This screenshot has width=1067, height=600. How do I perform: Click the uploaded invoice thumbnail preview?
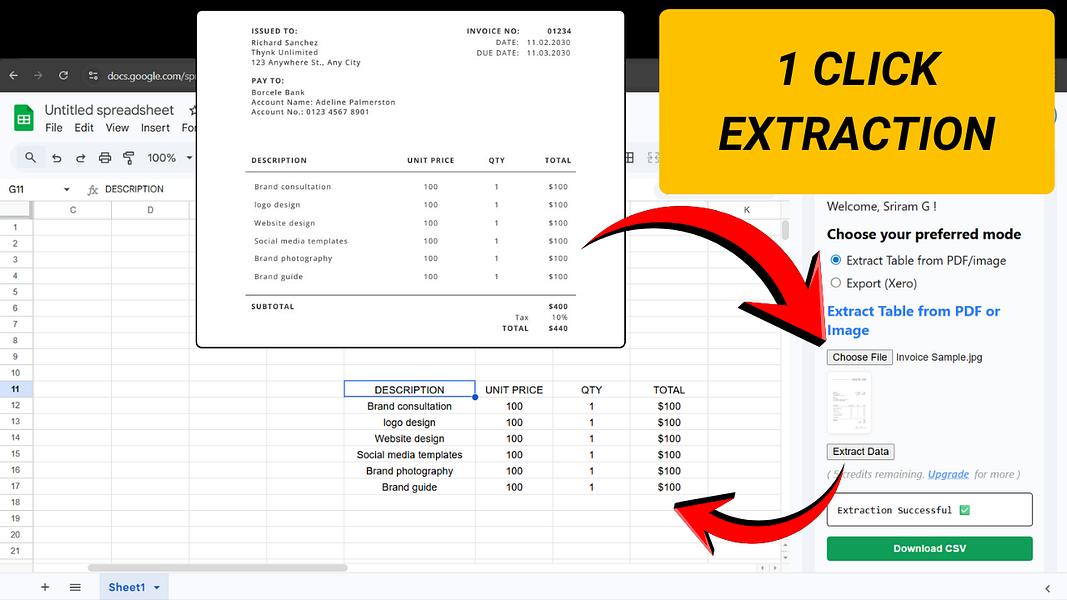click(849, 402)
